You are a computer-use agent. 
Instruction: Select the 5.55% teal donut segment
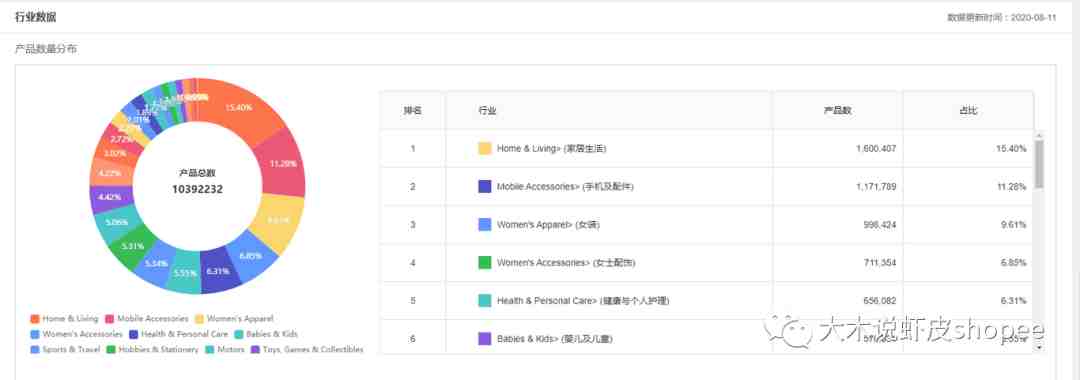[185, 274]
